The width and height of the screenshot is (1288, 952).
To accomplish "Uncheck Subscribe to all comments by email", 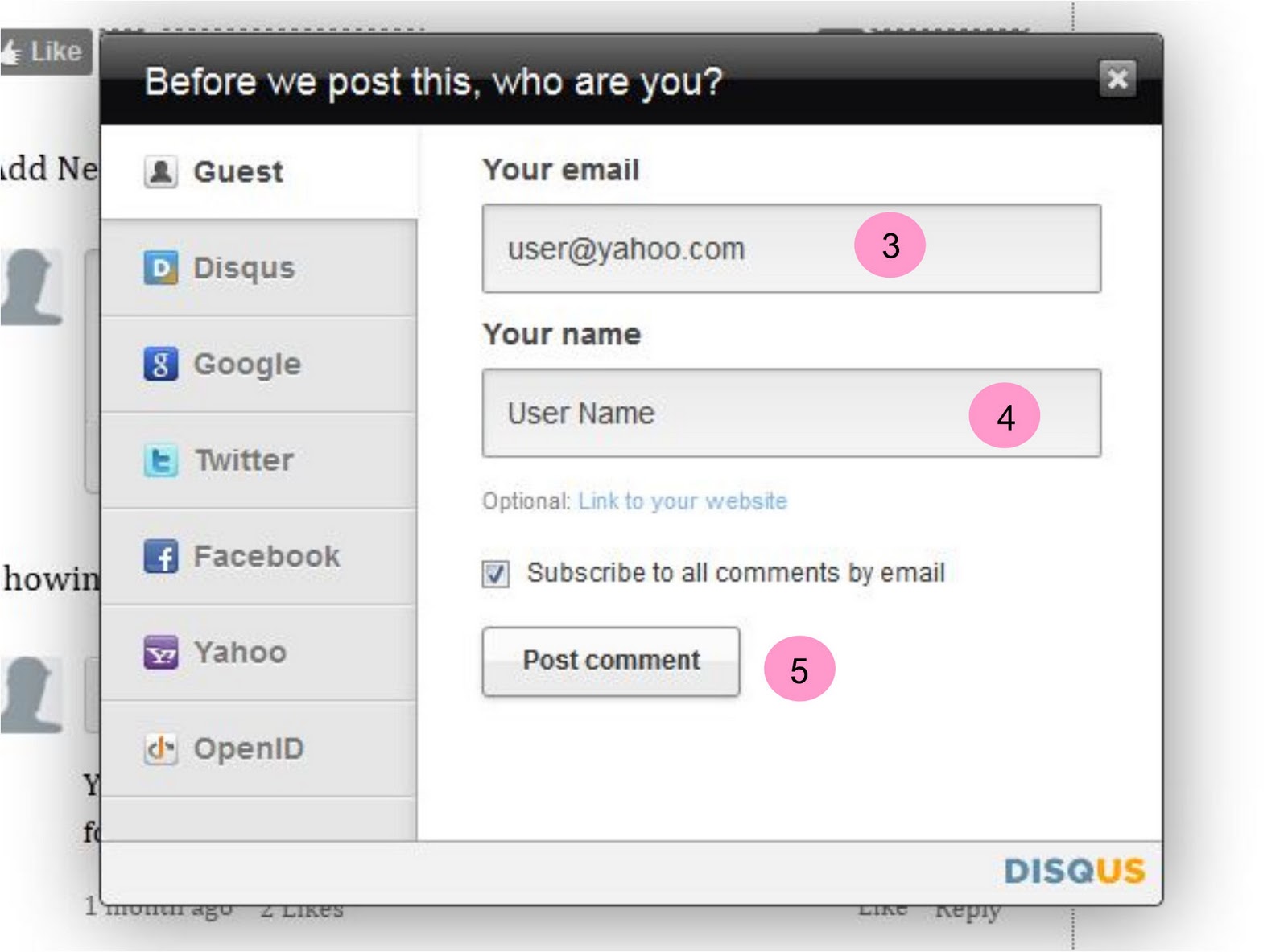I will 496,574.
